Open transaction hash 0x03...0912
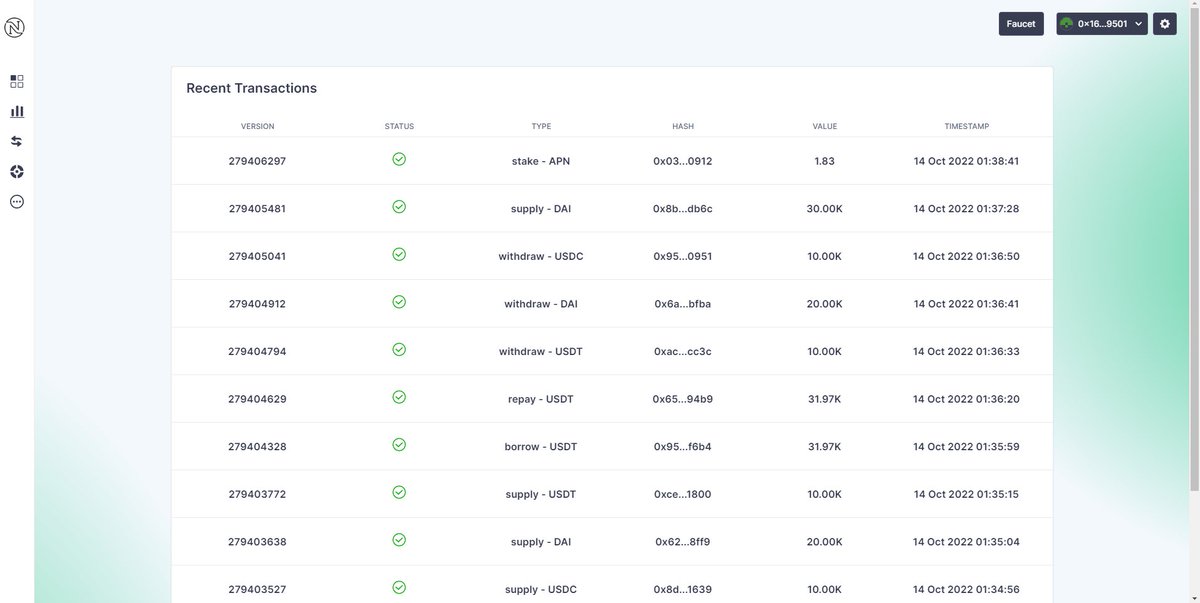The height and width of the screenshot is (603, 1200). click(683, 161)
